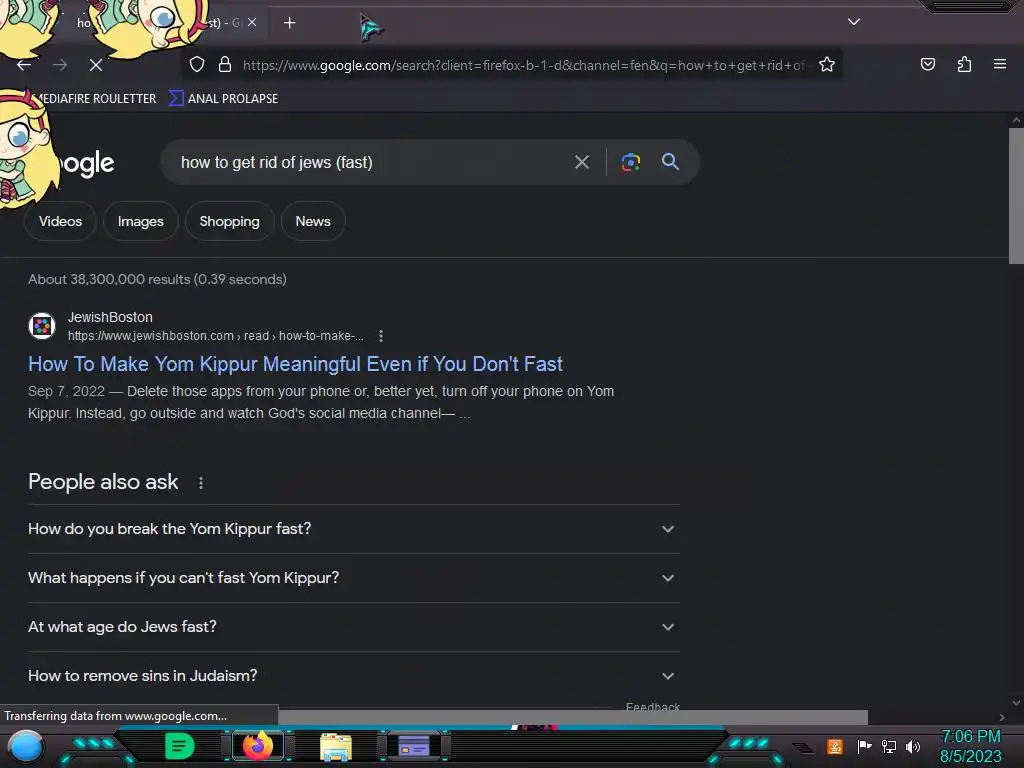Switch to Videos results filter
Viewport: 1024px width, 768px height.
click(60, 221)
